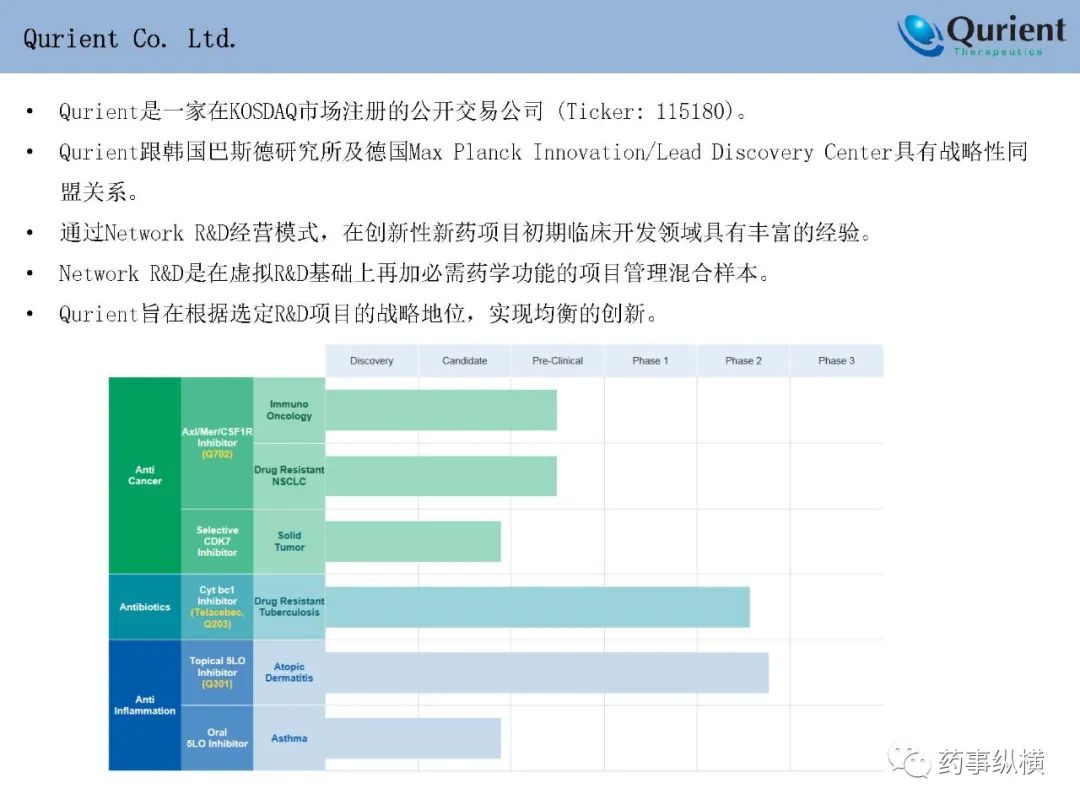Click the 'Qurient Co. Ltd.' slide title
The image size is (1080, 810).
[129, 39]
